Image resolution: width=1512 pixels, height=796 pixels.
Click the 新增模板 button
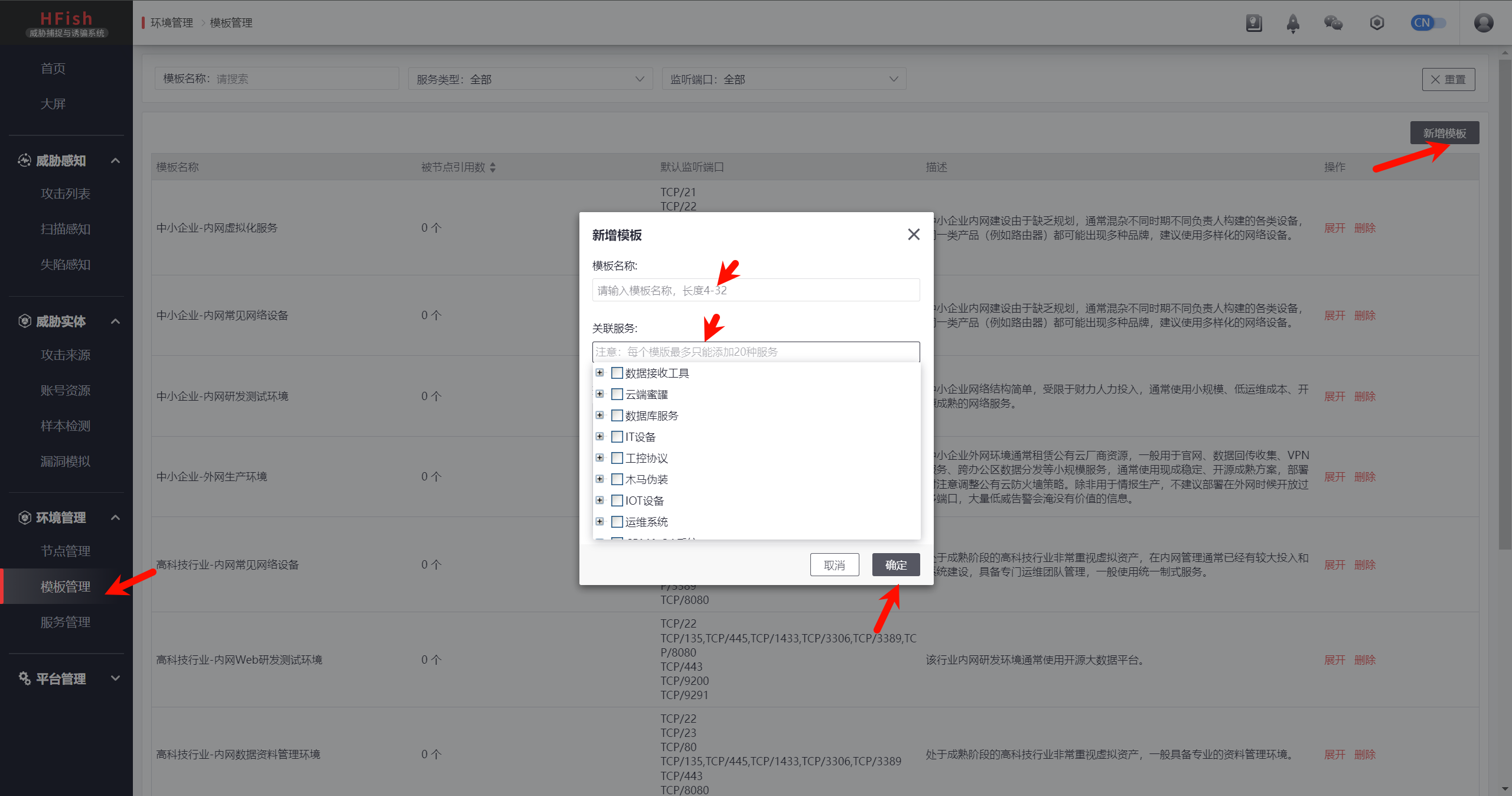coord(1445,133)
